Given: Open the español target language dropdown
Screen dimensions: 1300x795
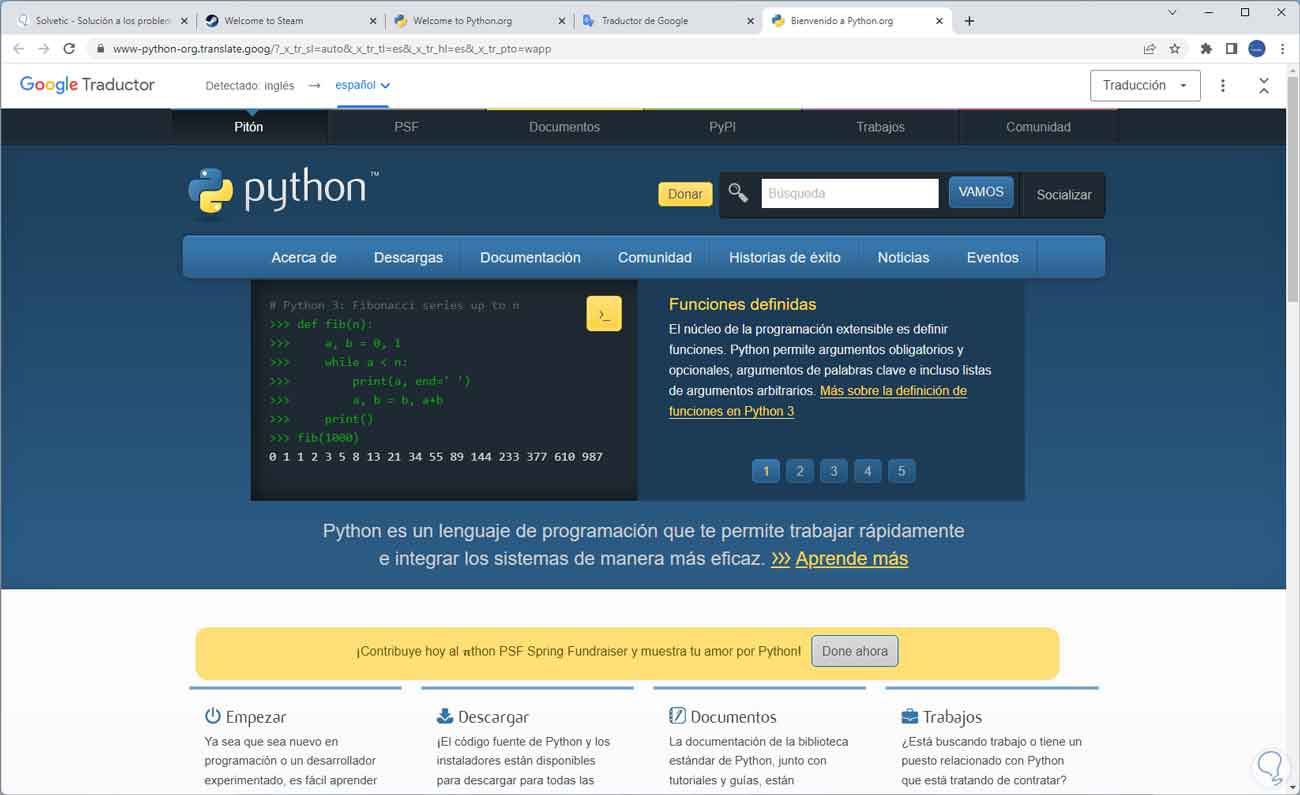Looking at the screenshot, I should [x=362, y=85].
